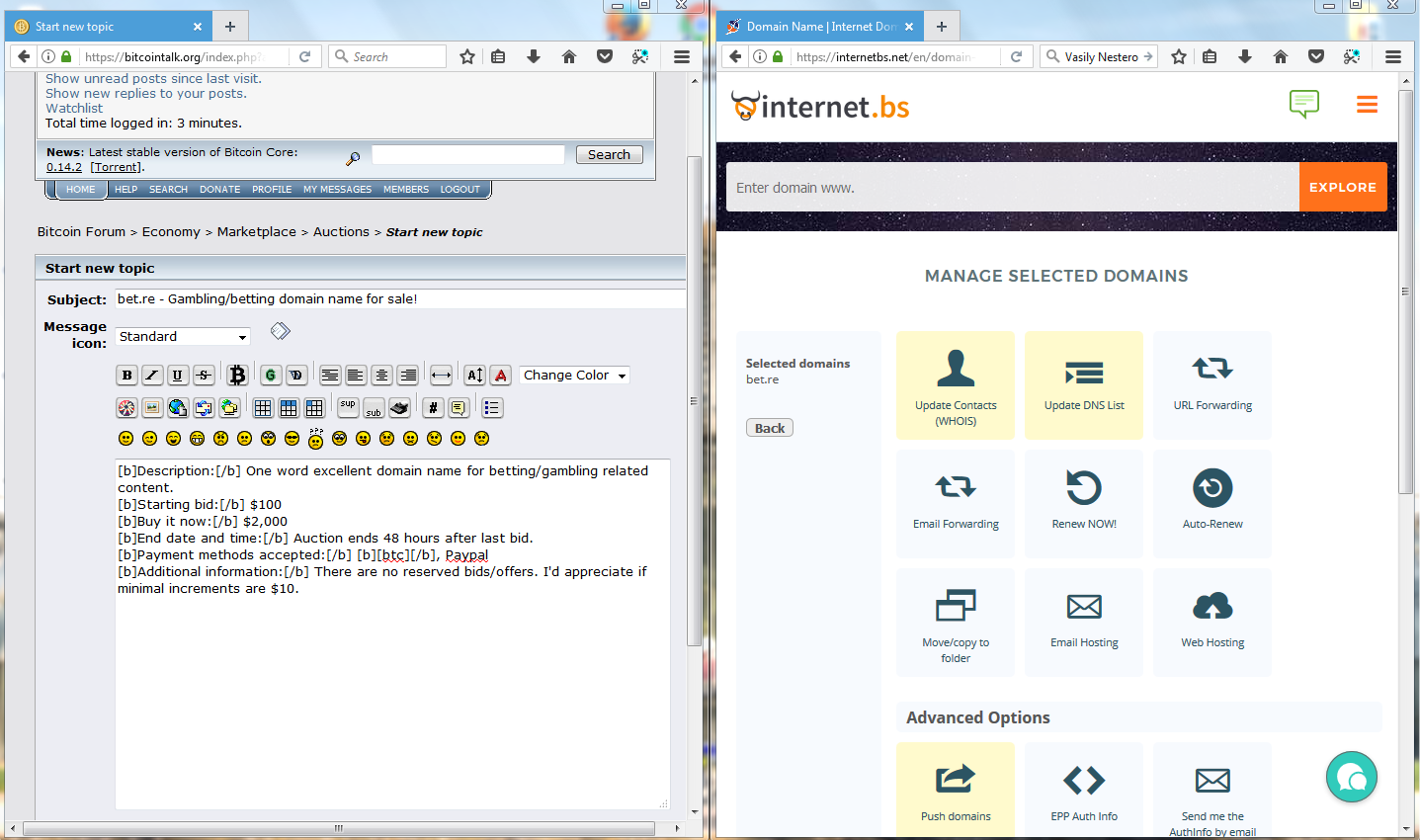This screenshot has width=1420, height=840.
Task: Open HOME in Bitcointalk nav bar
Action: point(81,189)
